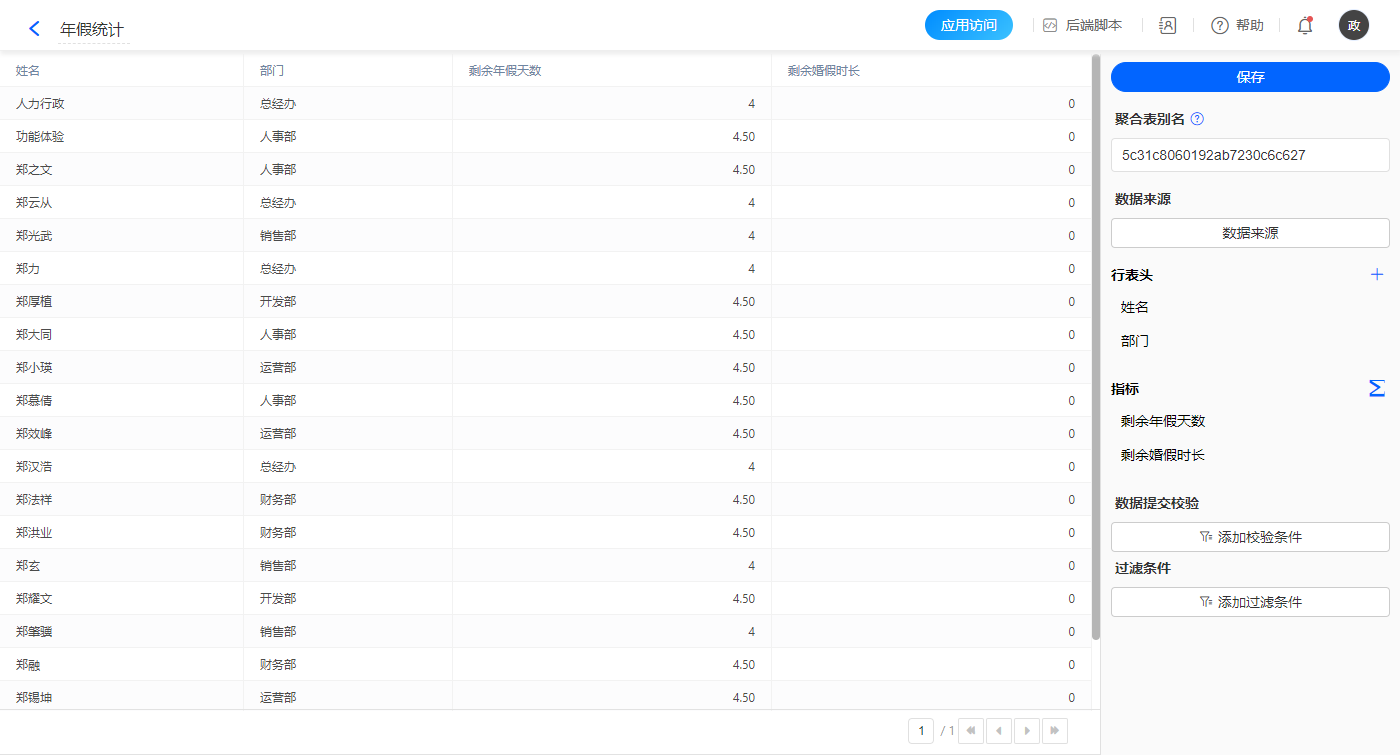Click the user avatar icon
The height and width of the screenshot is (755, 1400).
1353,26
